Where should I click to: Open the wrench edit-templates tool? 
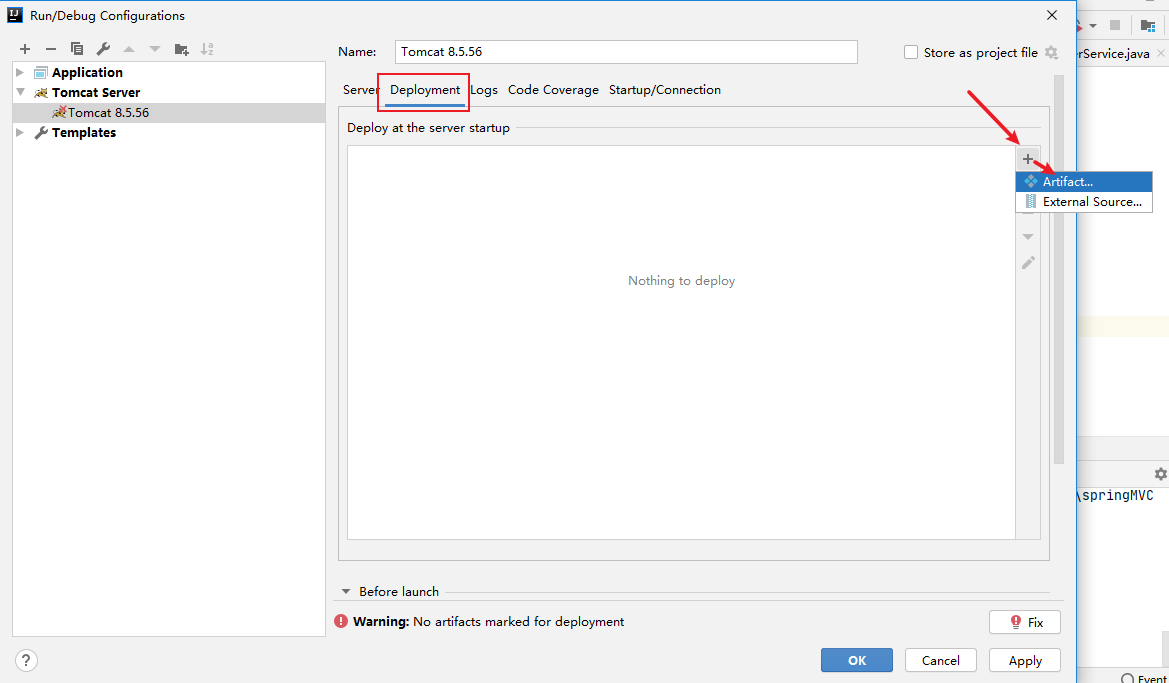pos(103,49)
